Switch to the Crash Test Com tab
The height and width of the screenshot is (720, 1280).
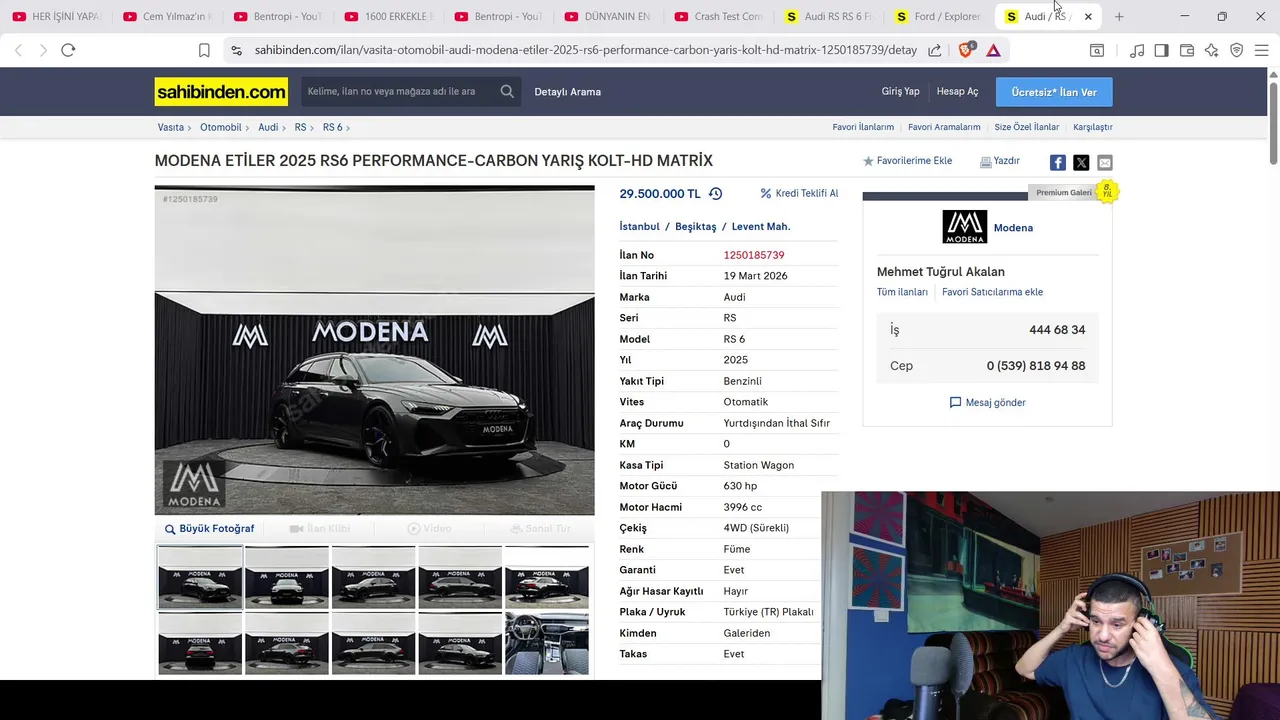[x=718, y=16]
